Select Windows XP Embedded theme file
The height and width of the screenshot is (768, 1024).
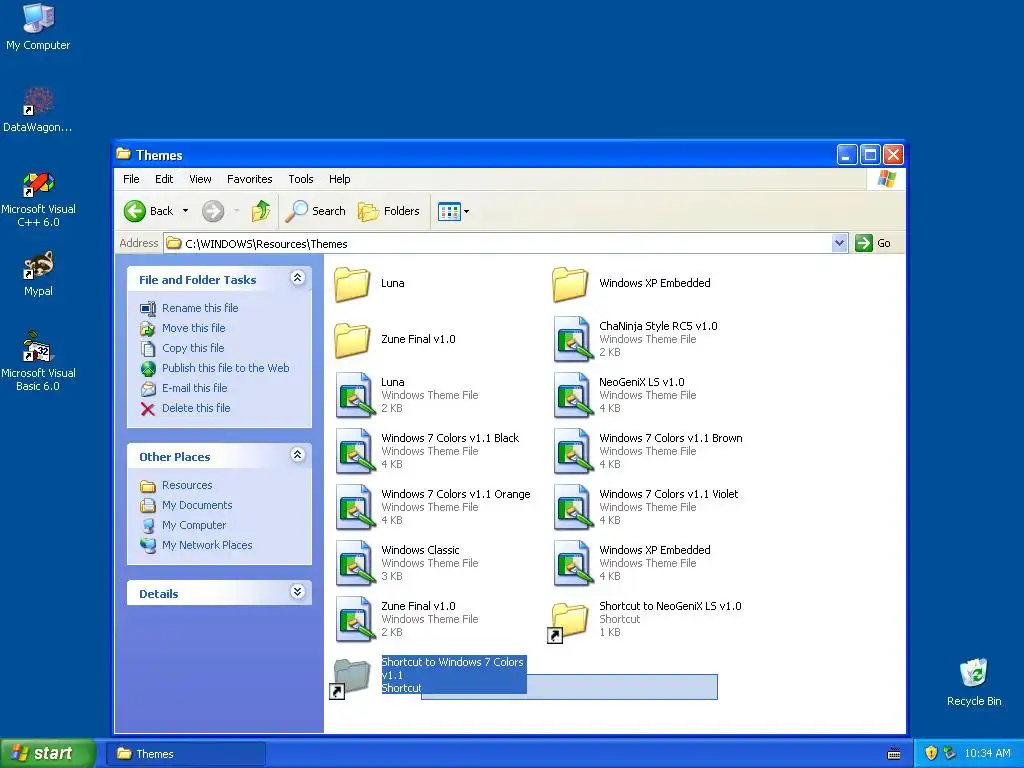click(x=632, y=564)
